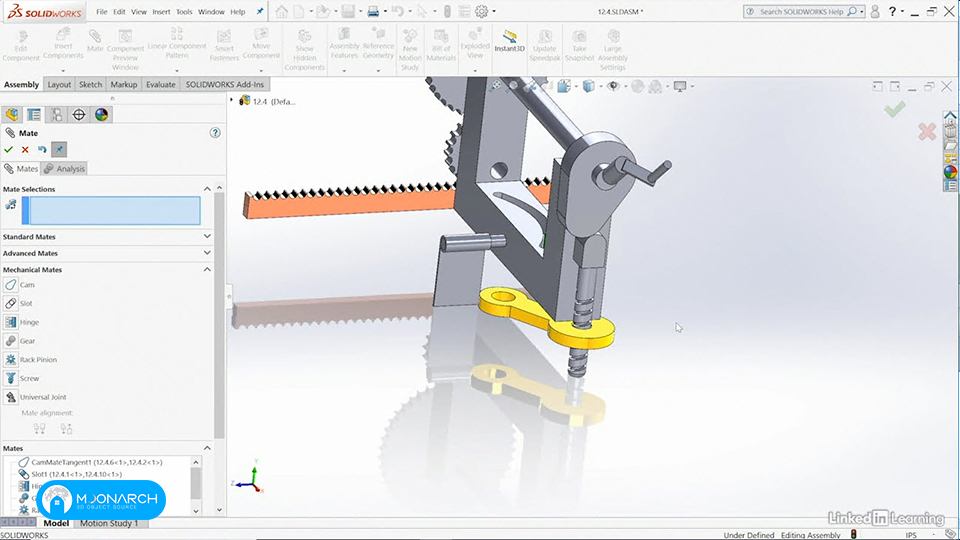Expand the Advanced Mates section
This screenshot has height=540, width=960.
[207, 252]
